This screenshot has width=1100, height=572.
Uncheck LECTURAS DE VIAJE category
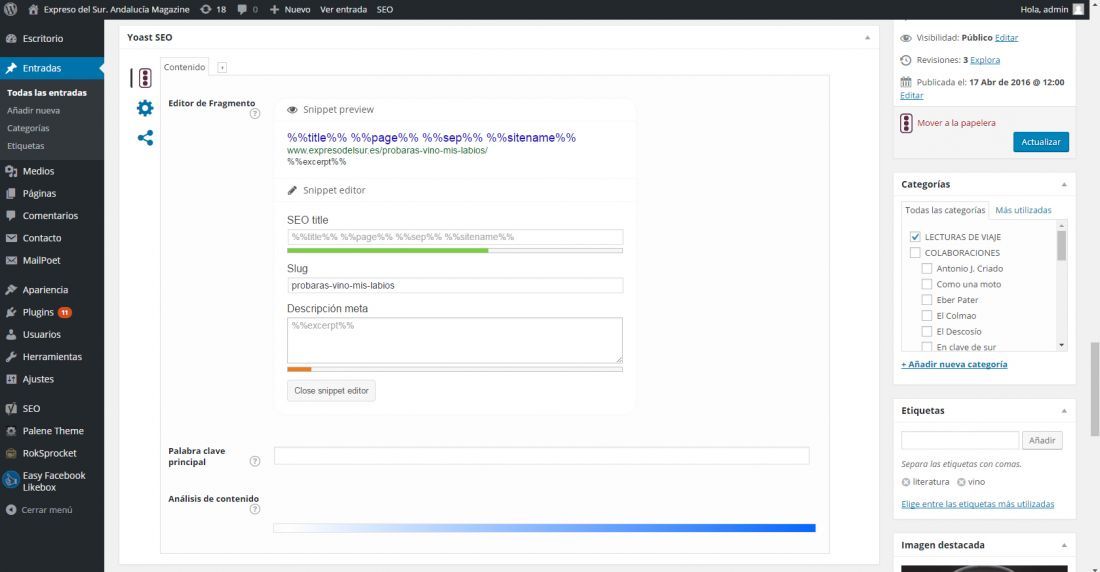pos(915,237)
